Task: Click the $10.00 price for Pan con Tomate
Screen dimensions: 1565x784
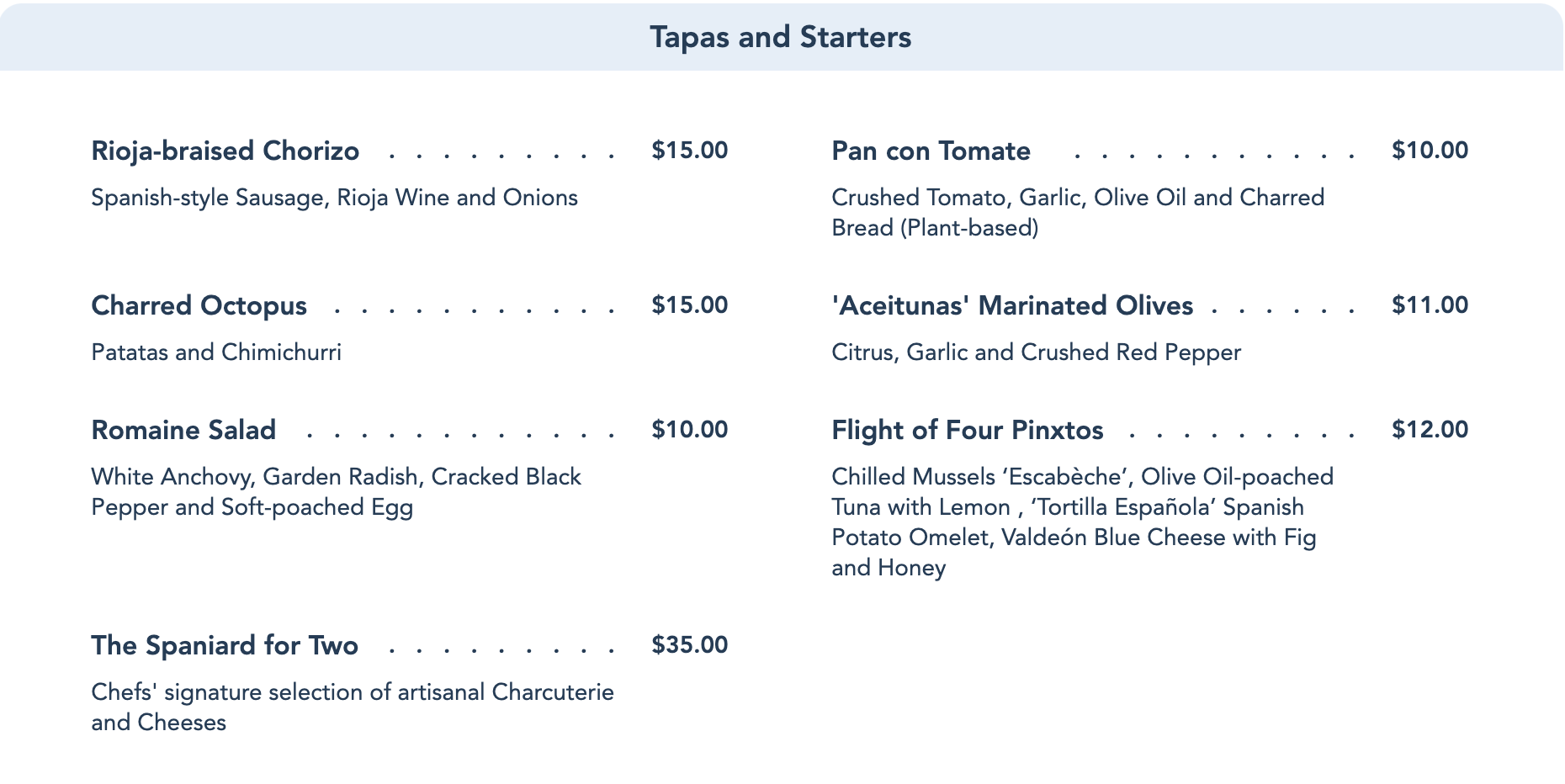Action: (x=1430, y=151)
